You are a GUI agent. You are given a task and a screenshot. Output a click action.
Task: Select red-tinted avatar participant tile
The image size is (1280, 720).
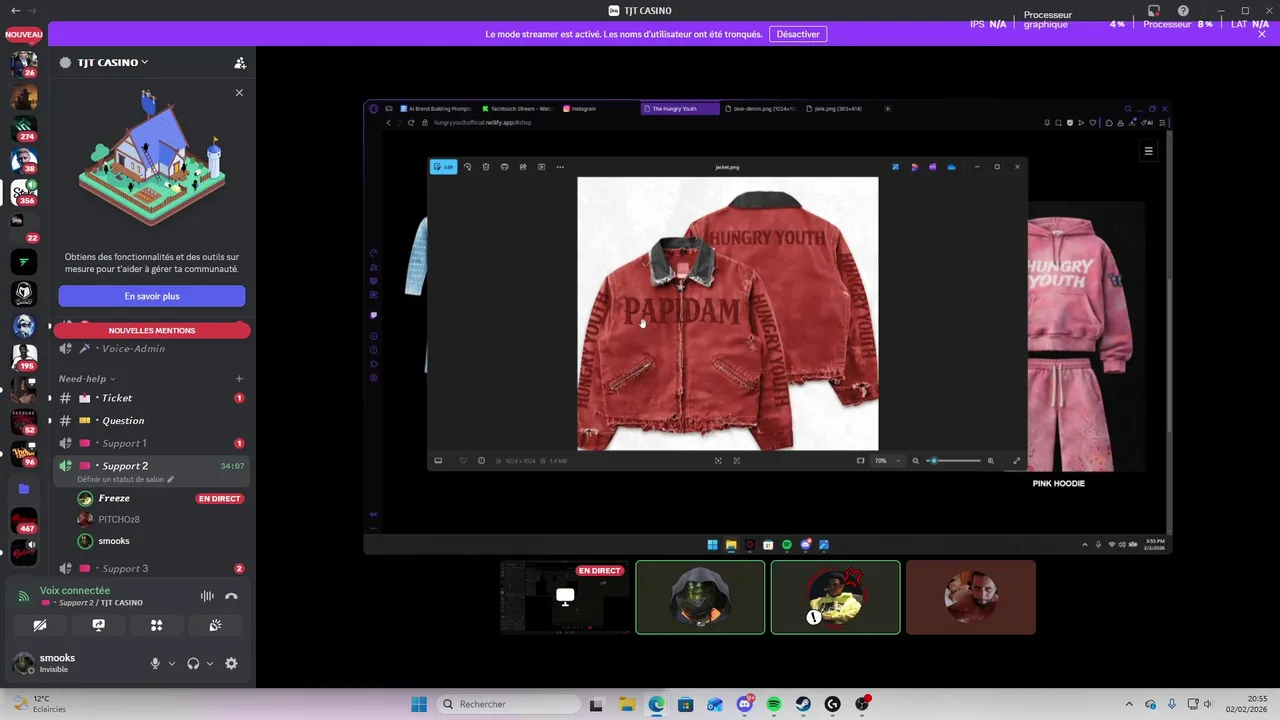(x=971, y=597)
